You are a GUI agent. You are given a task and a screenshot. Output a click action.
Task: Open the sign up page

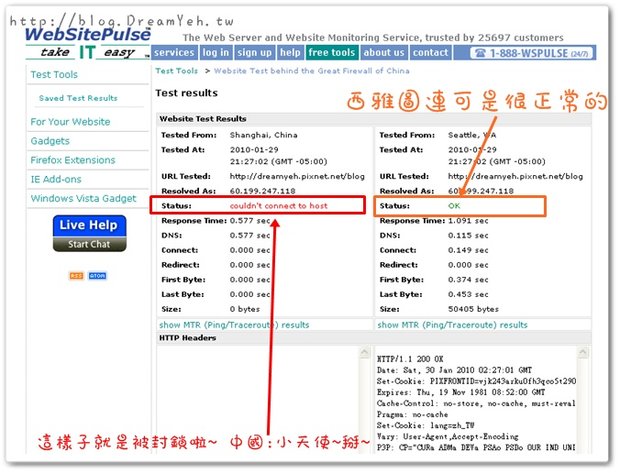254,53
